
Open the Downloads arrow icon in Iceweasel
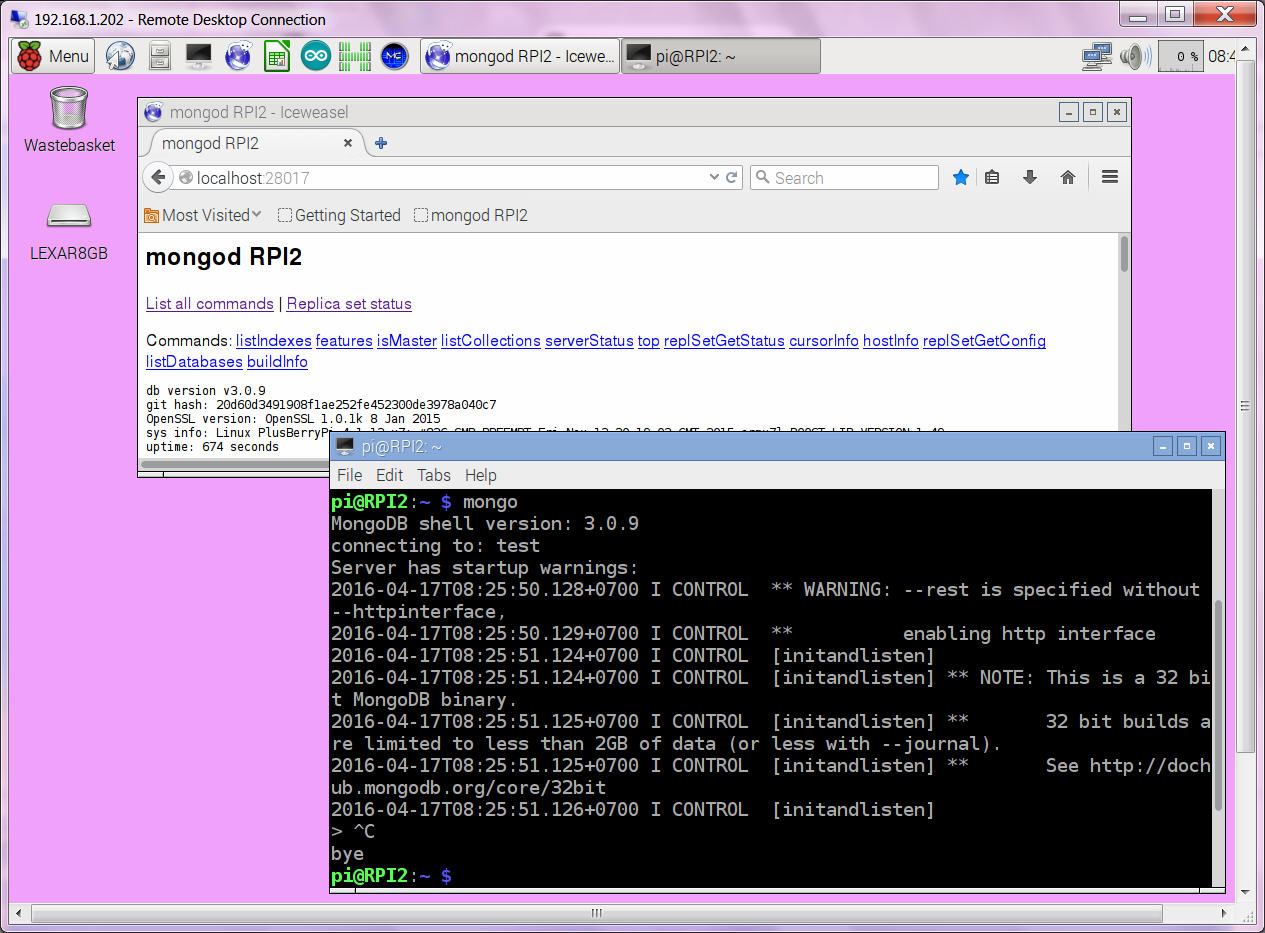(x=1030, y=178)
